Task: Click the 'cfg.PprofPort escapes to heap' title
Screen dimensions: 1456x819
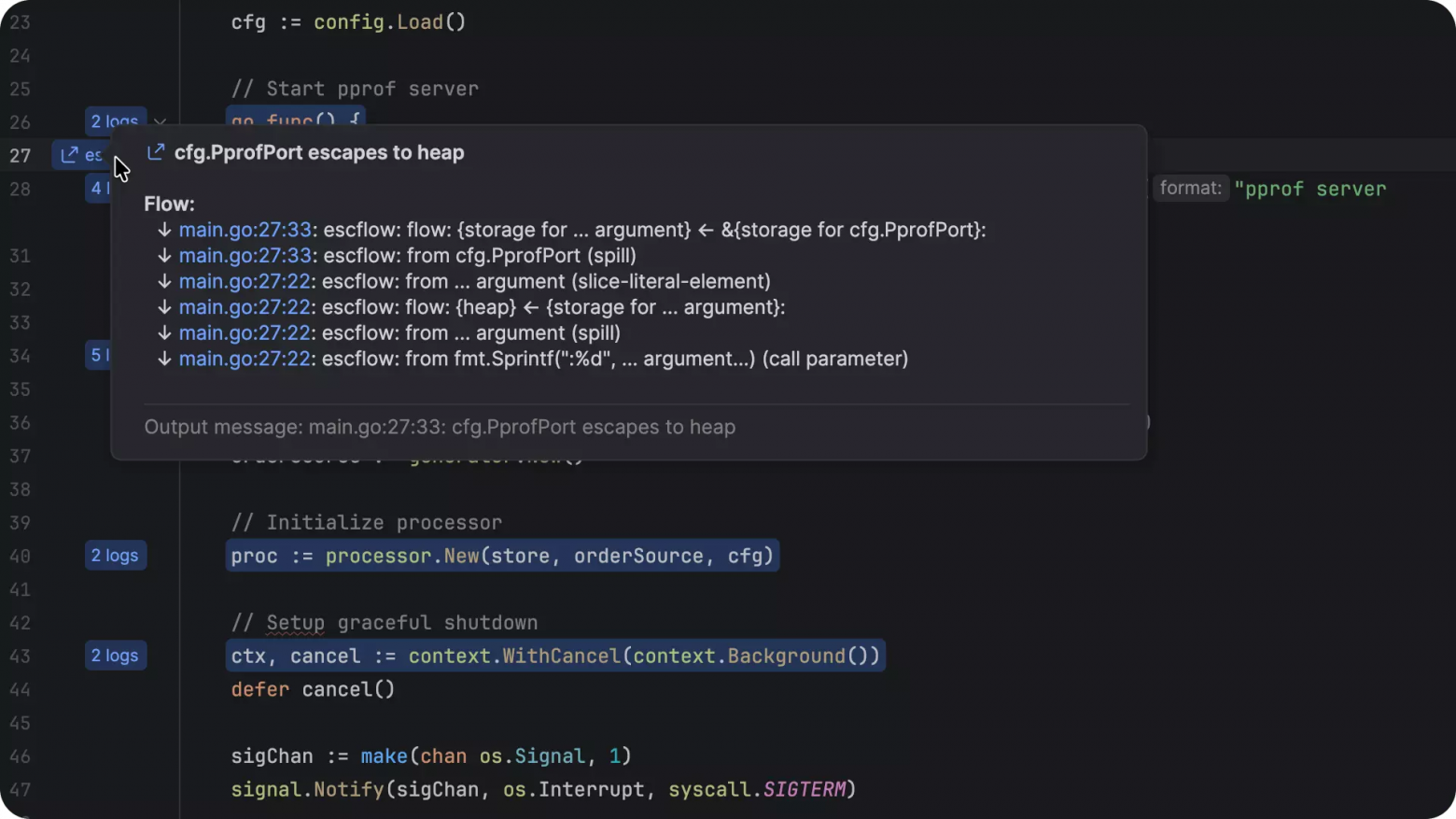Action: tap(319, 152)
